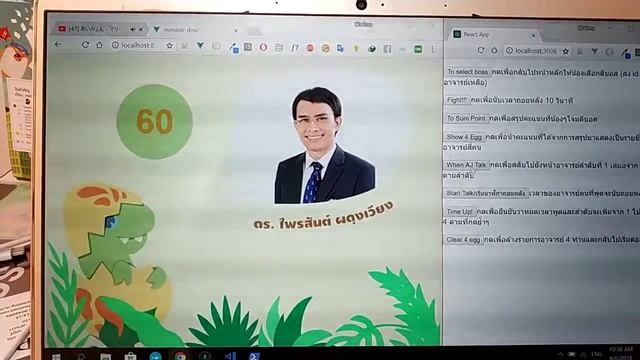Reload the page in right browser window
The height and width of the screenshot is (360, 640).
[x=481, y=50]
